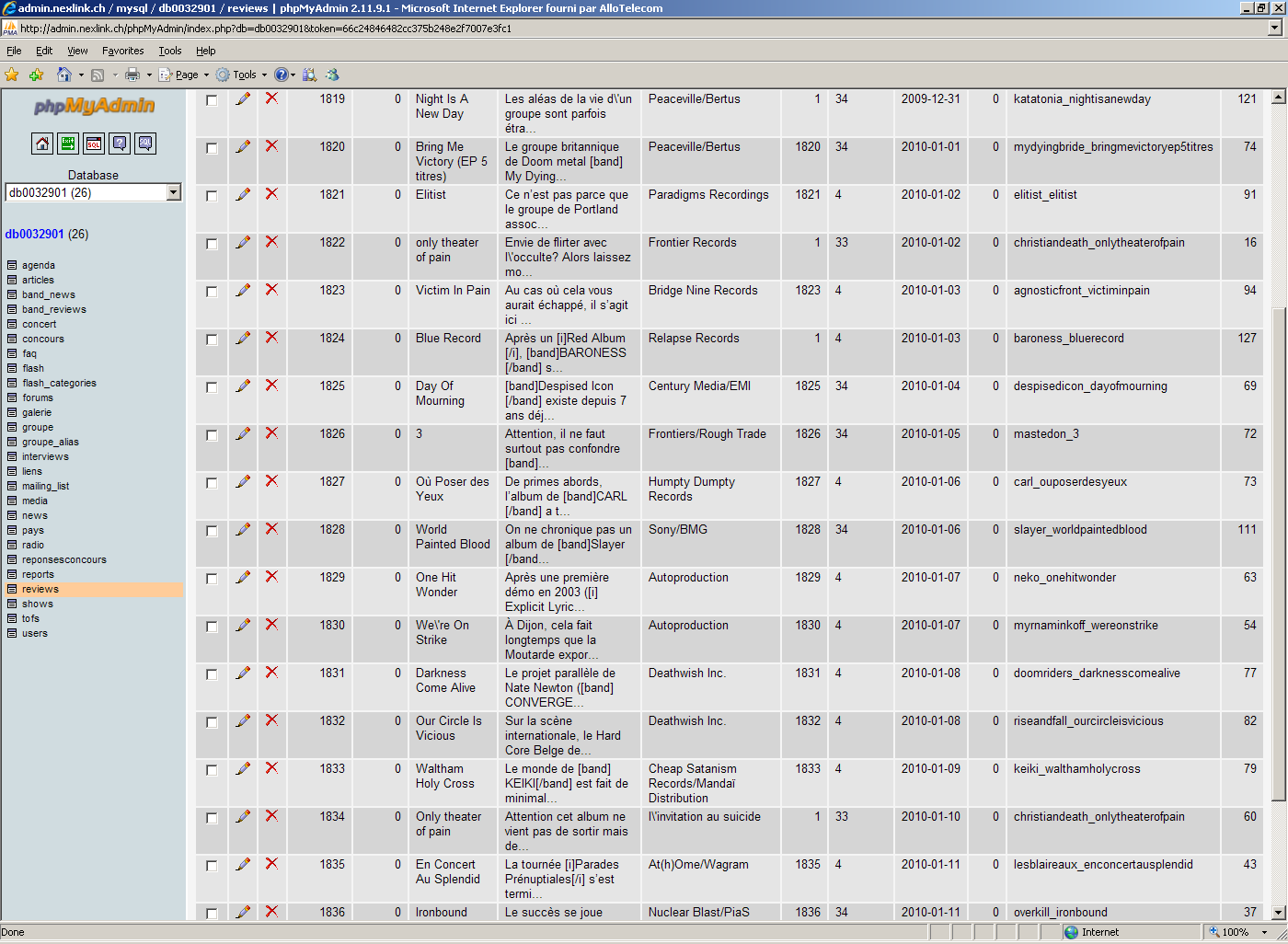This screenshot has height=944, width=1288.
Task: Open the Database db0032901 dropdown
Action: pyautogui.click(x=93, y=192)
